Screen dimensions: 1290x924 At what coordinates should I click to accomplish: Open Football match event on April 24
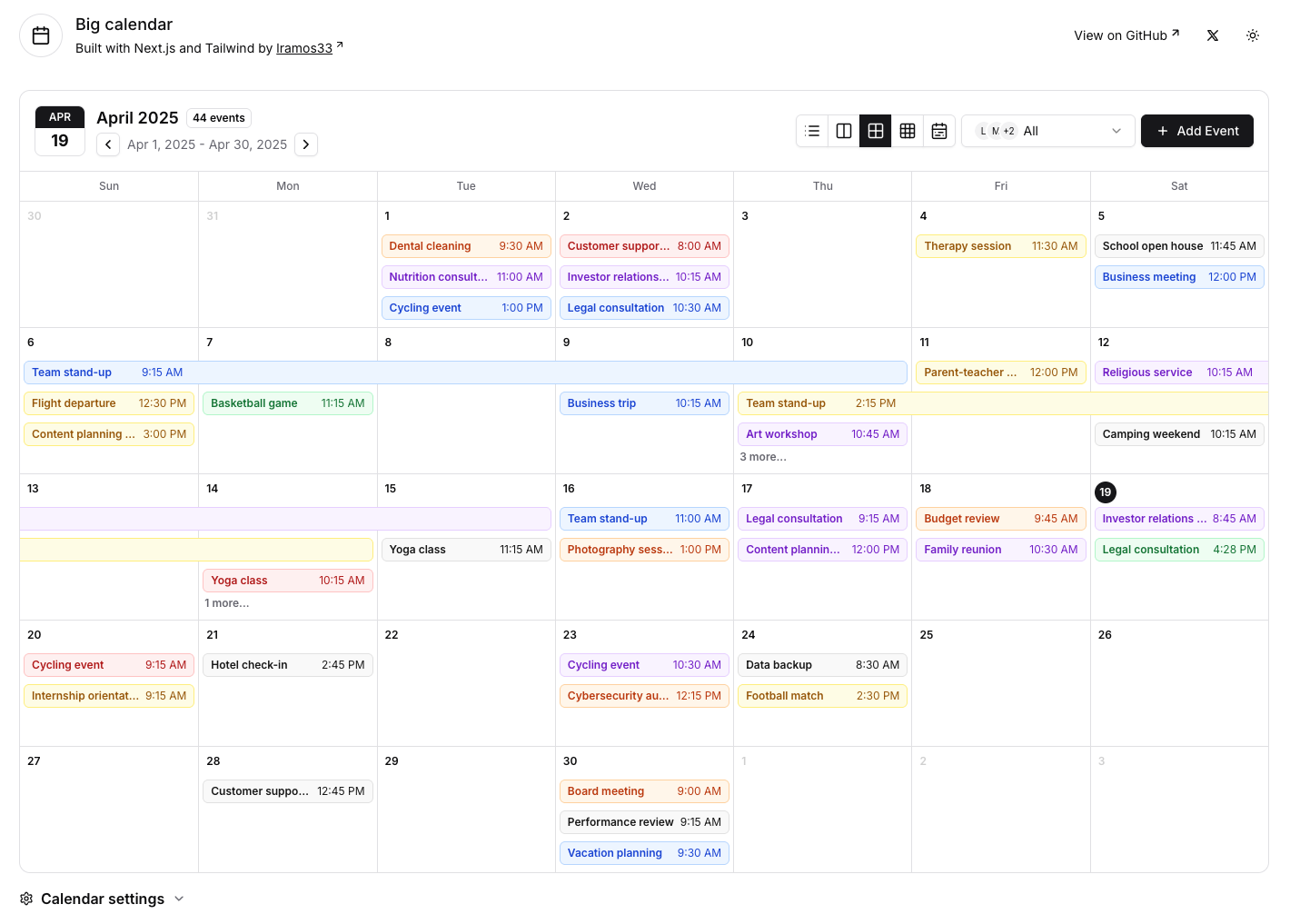pyautogui.click(x=822, y=696)
